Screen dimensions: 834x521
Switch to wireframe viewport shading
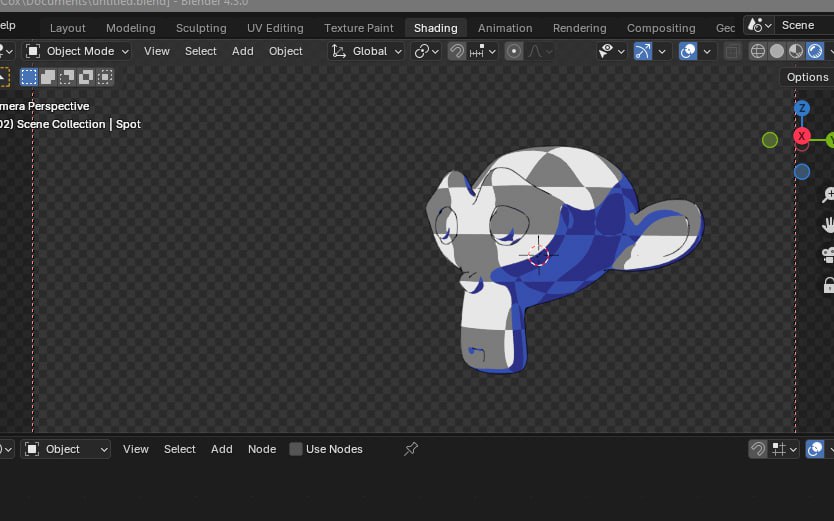coord(758,51)
